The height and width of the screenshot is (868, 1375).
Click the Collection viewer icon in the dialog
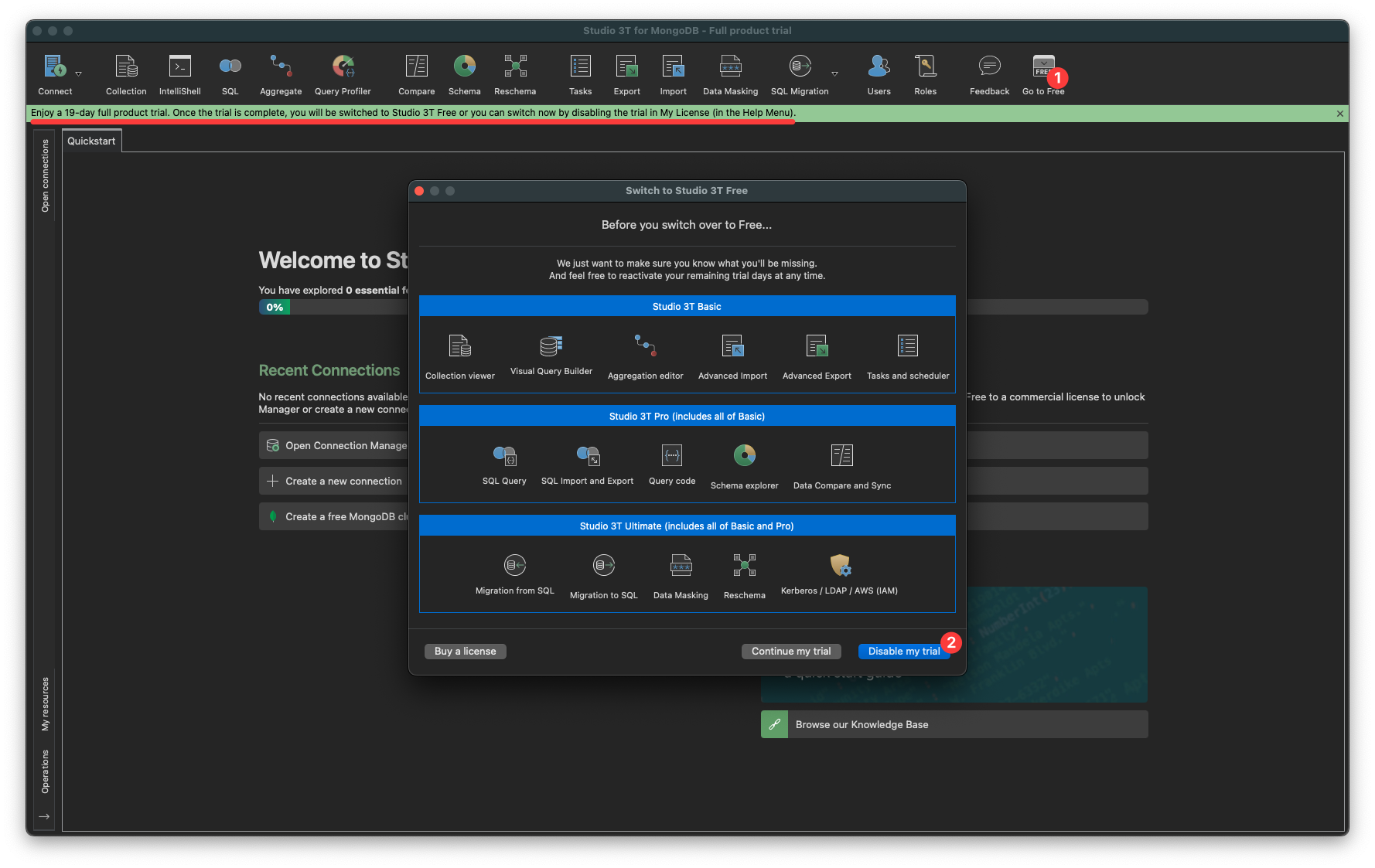(459, 346)
